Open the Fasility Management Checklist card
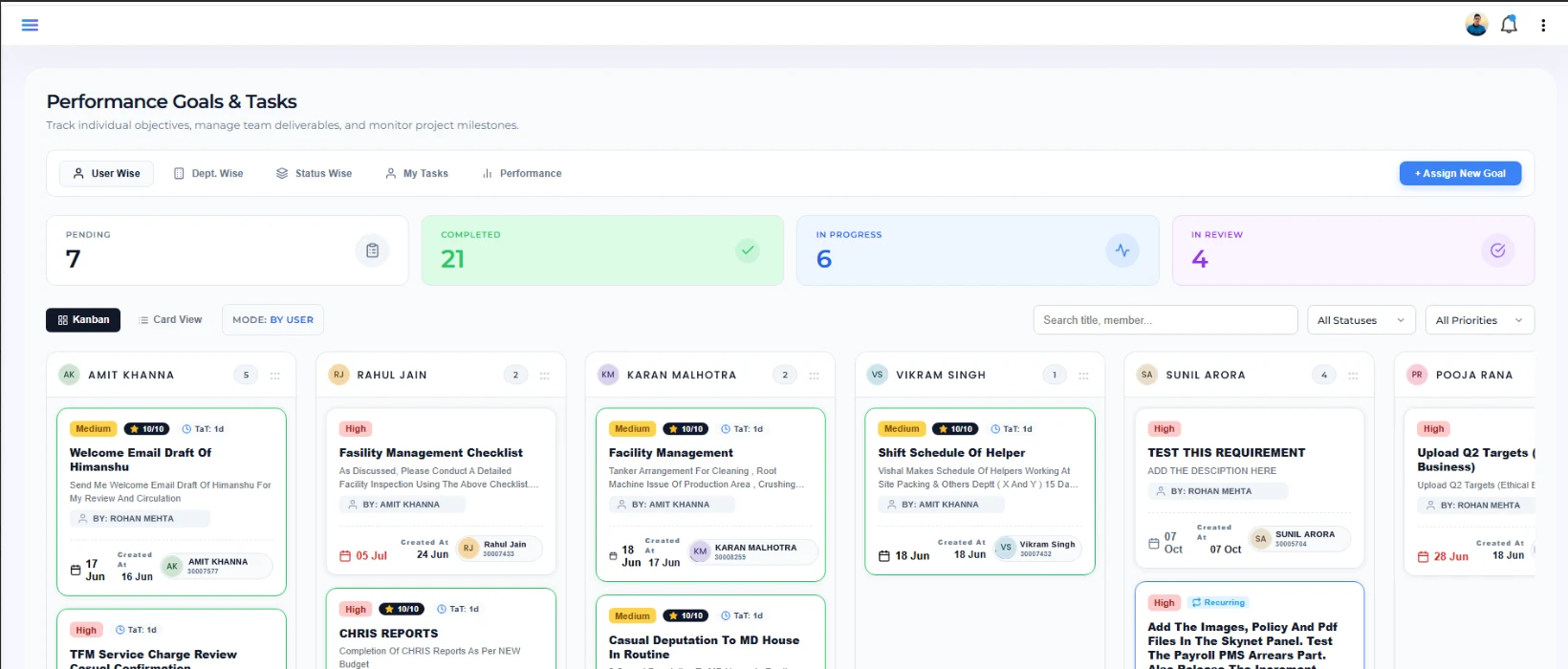 441,492
